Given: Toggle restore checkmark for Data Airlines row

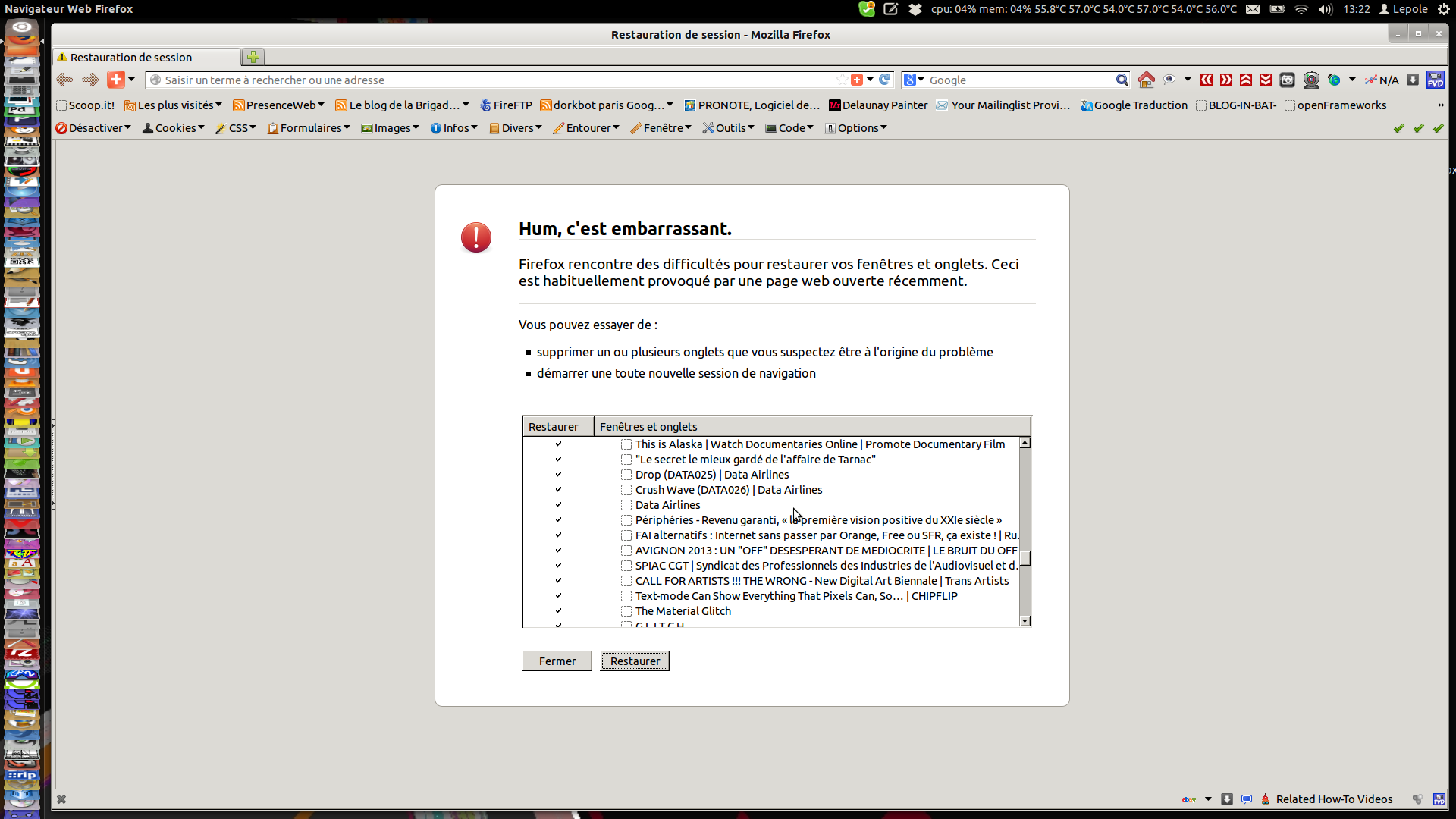Looking at the screenshot, I should pos(558,505).
